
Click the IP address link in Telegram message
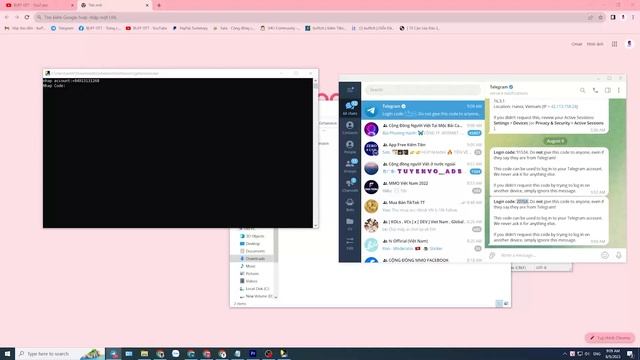point(564,107)
